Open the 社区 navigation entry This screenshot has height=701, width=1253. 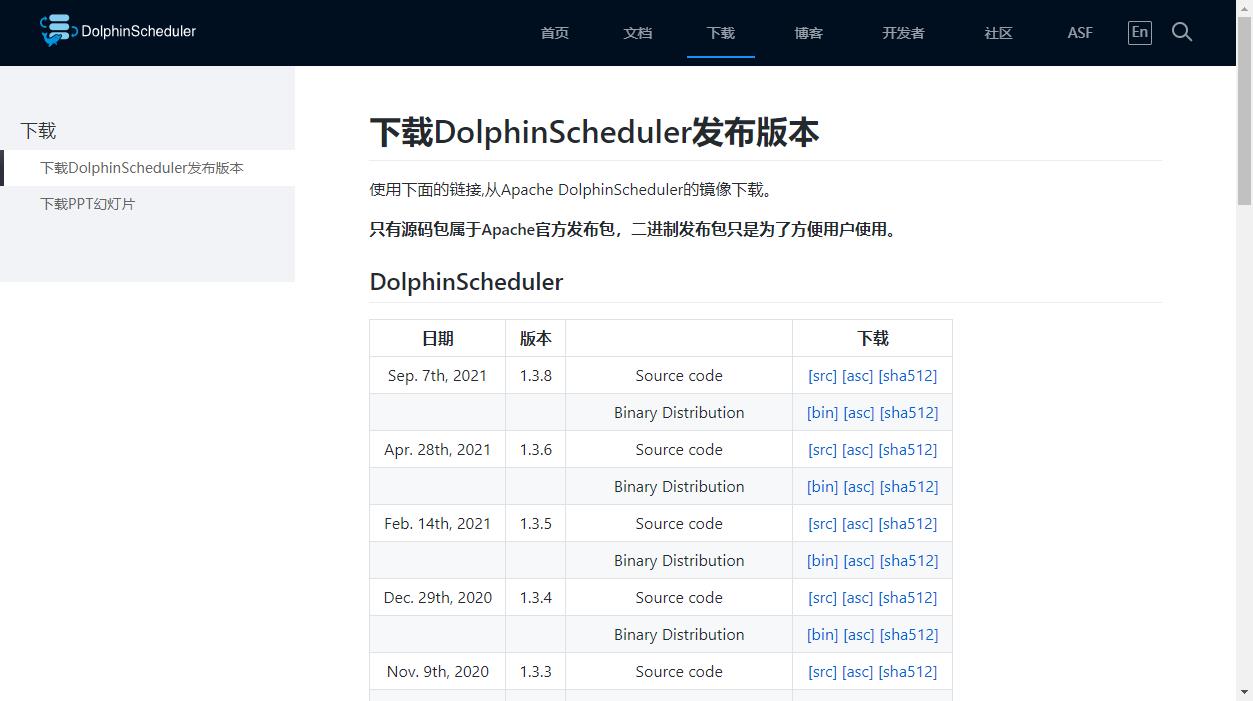[x=997, y=33]
